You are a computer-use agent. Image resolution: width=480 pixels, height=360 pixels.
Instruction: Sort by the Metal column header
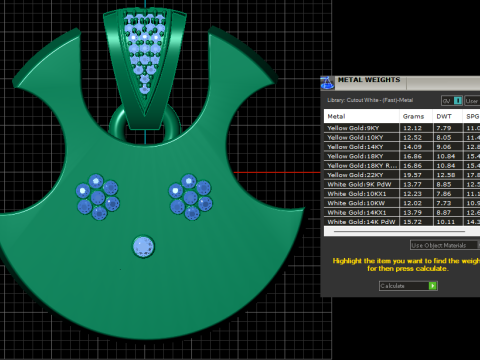tap(362, 116)
